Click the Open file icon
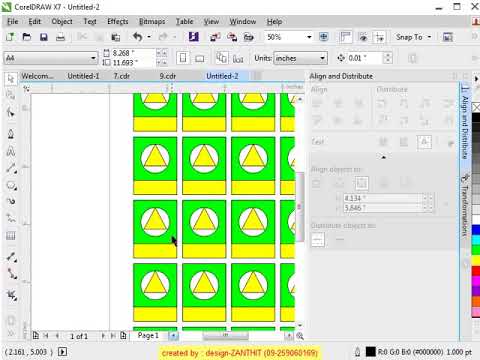This screenshot has width=480, height=360. point(27,37)
